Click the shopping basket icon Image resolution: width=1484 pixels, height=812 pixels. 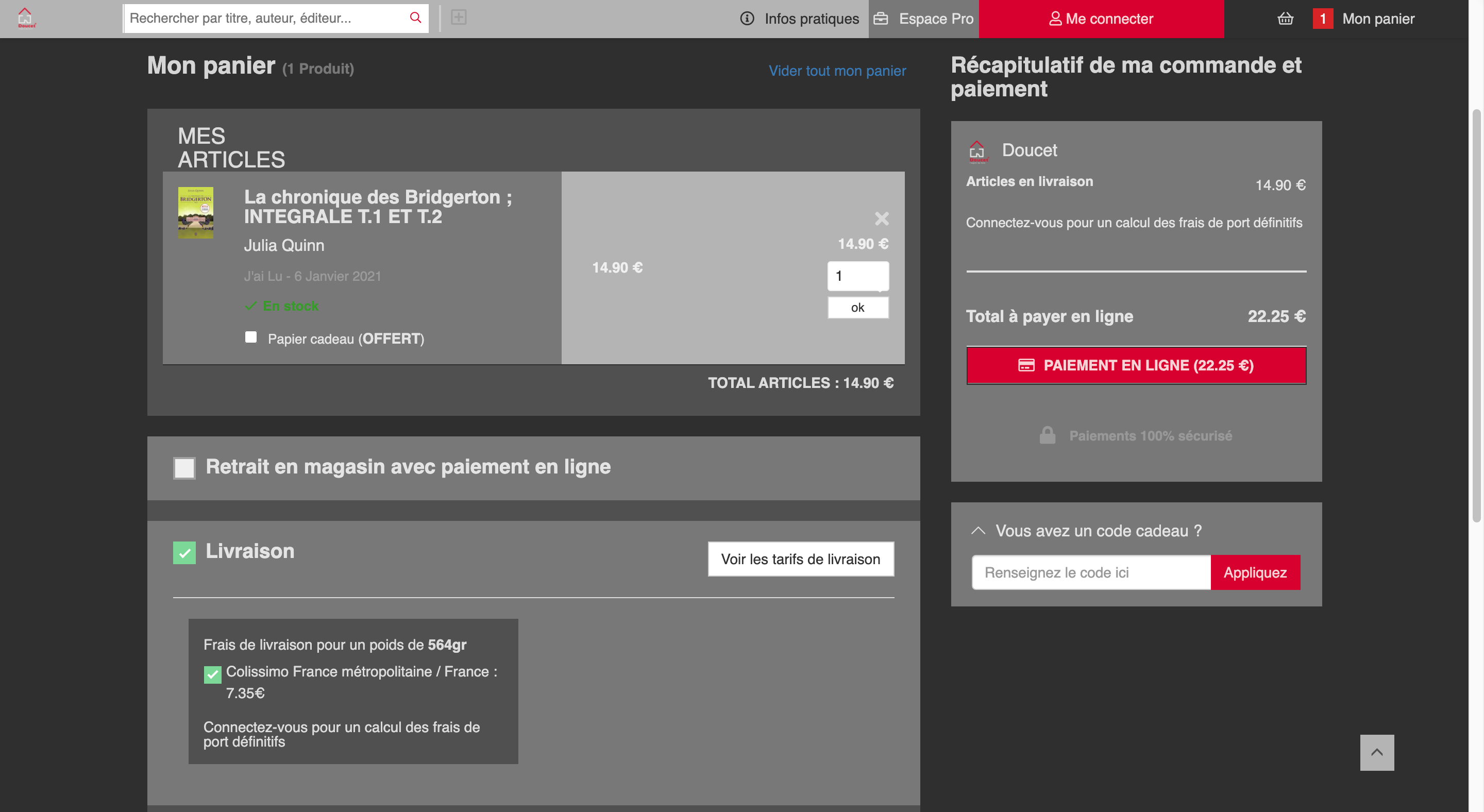(x=1286, y=19)
